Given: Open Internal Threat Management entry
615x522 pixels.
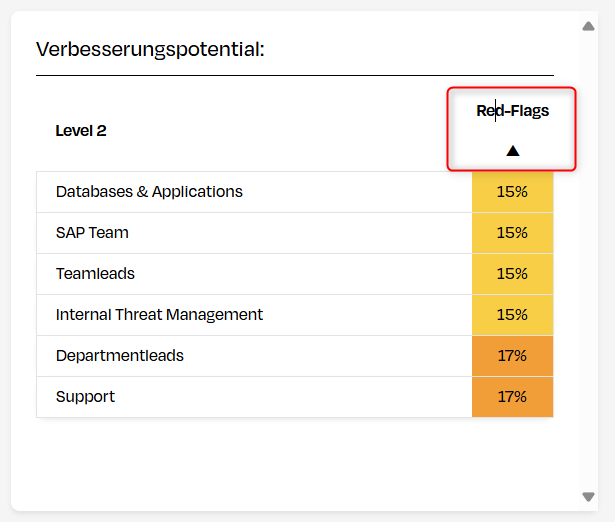Looking at the screenshot, I should tap(159, 315).
